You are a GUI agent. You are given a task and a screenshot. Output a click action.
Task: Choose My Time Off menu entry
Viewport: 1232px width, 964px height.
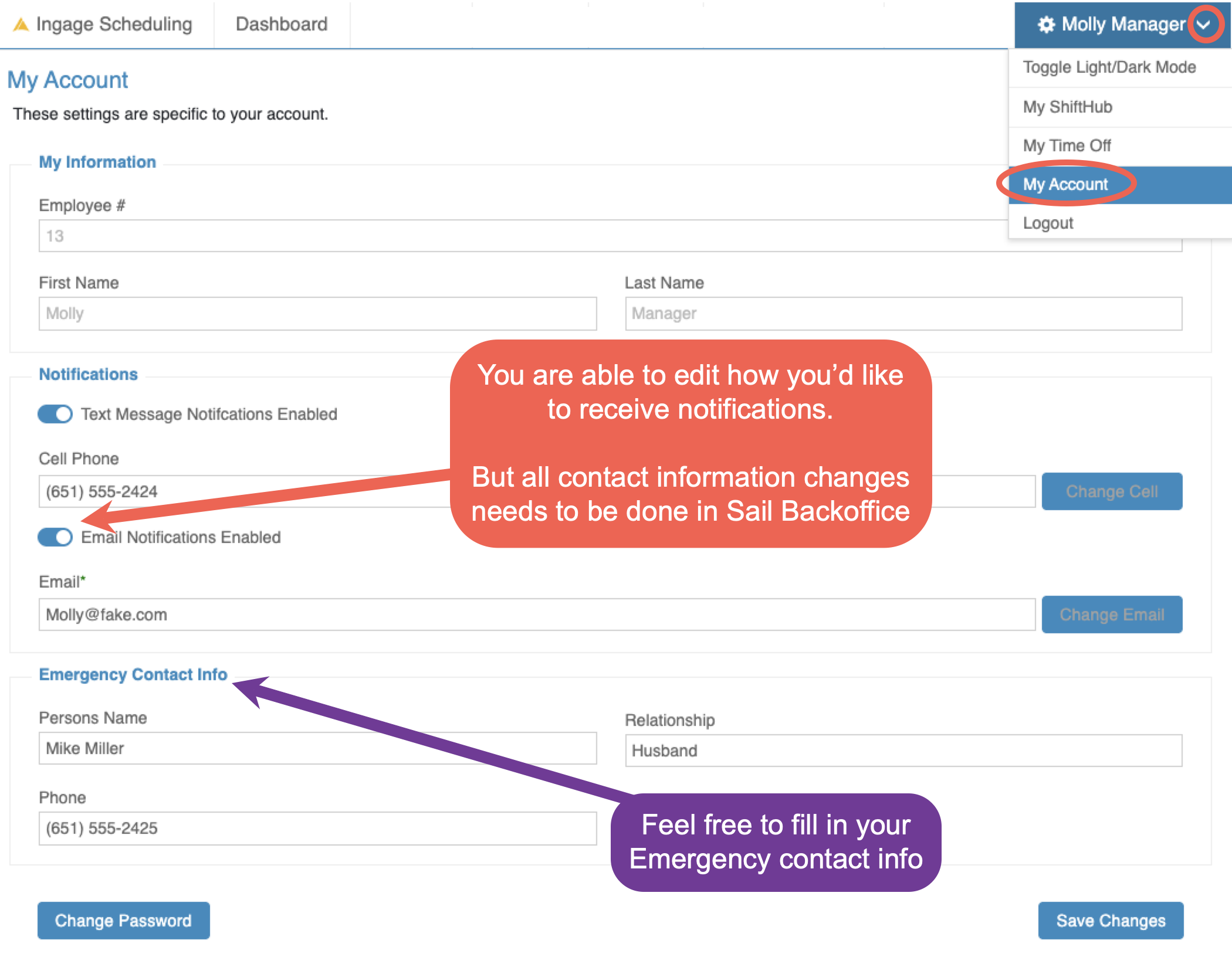pos(1067,145)
